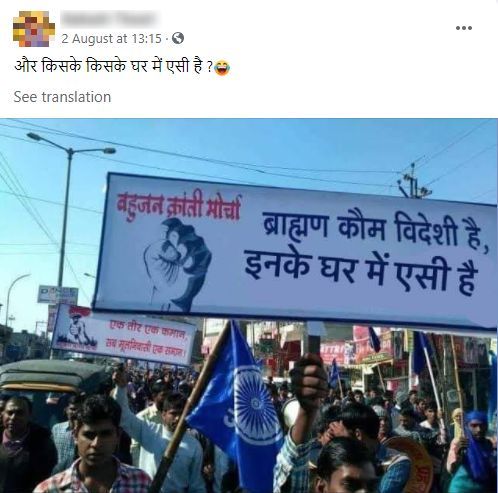Open the three-dot post options menu

click(x=464, y=28)
